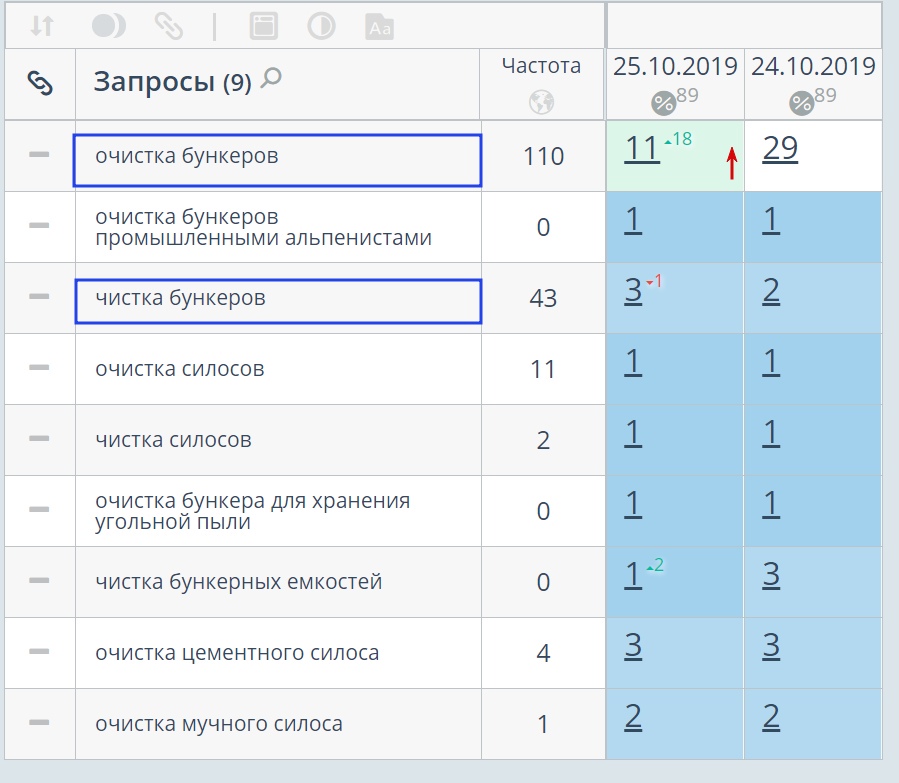This screenshot has width=899, height=783.
Task: Click the percent icon under 25.10.2019
Action: point(663,102)
